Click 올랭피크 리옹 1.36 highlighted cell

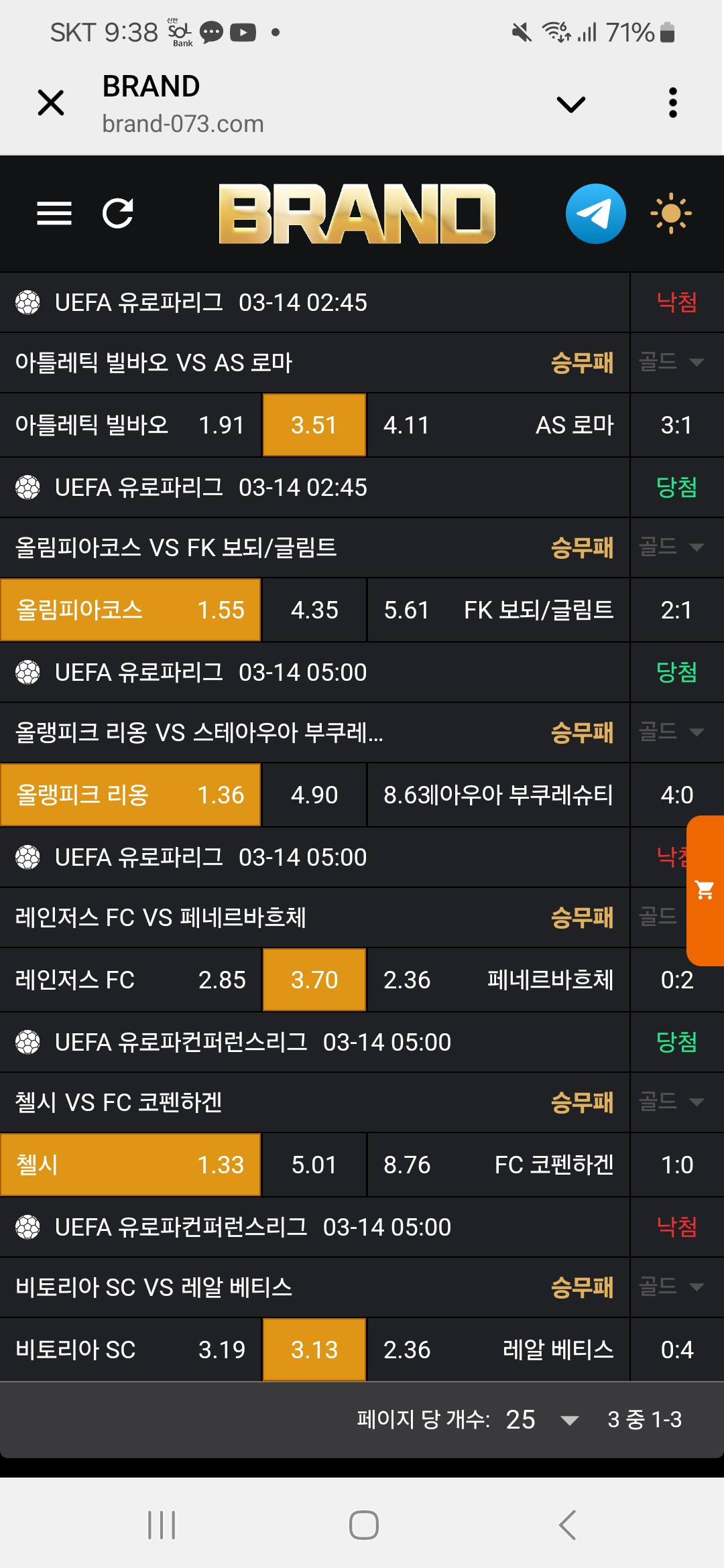131,795
